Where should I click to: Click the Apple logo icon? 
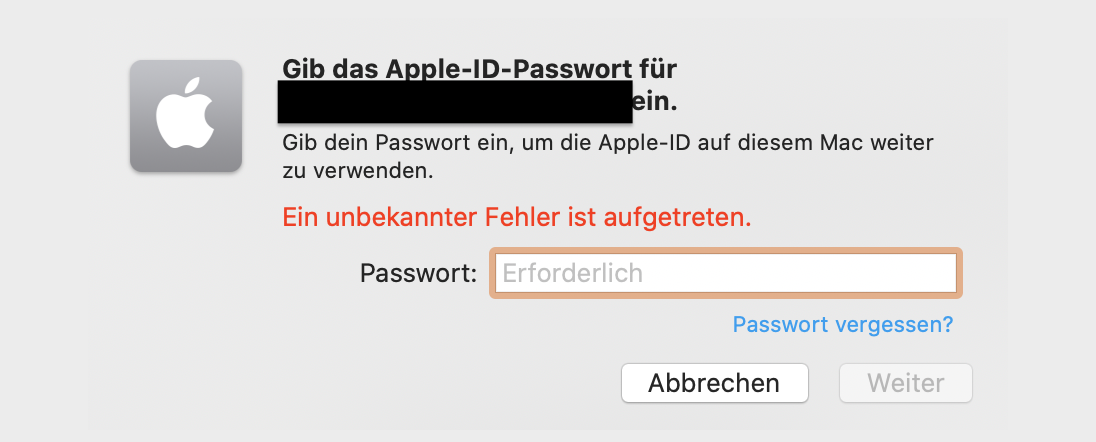pyautogui.click(x=186, y=116)
